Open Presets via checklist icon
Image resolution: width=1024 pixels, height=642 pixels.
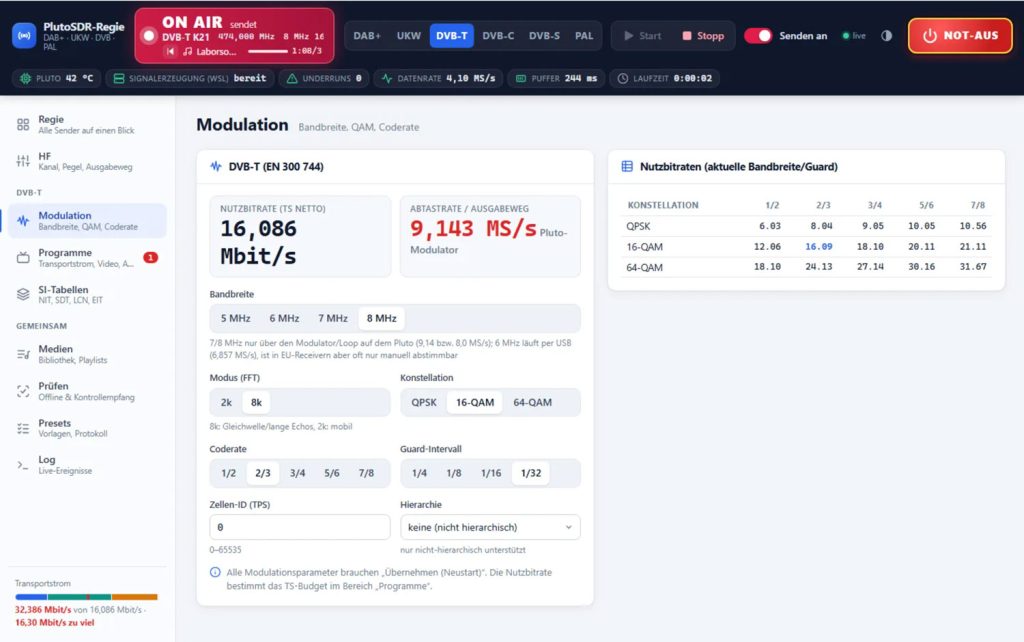click(x=23, y=428)
